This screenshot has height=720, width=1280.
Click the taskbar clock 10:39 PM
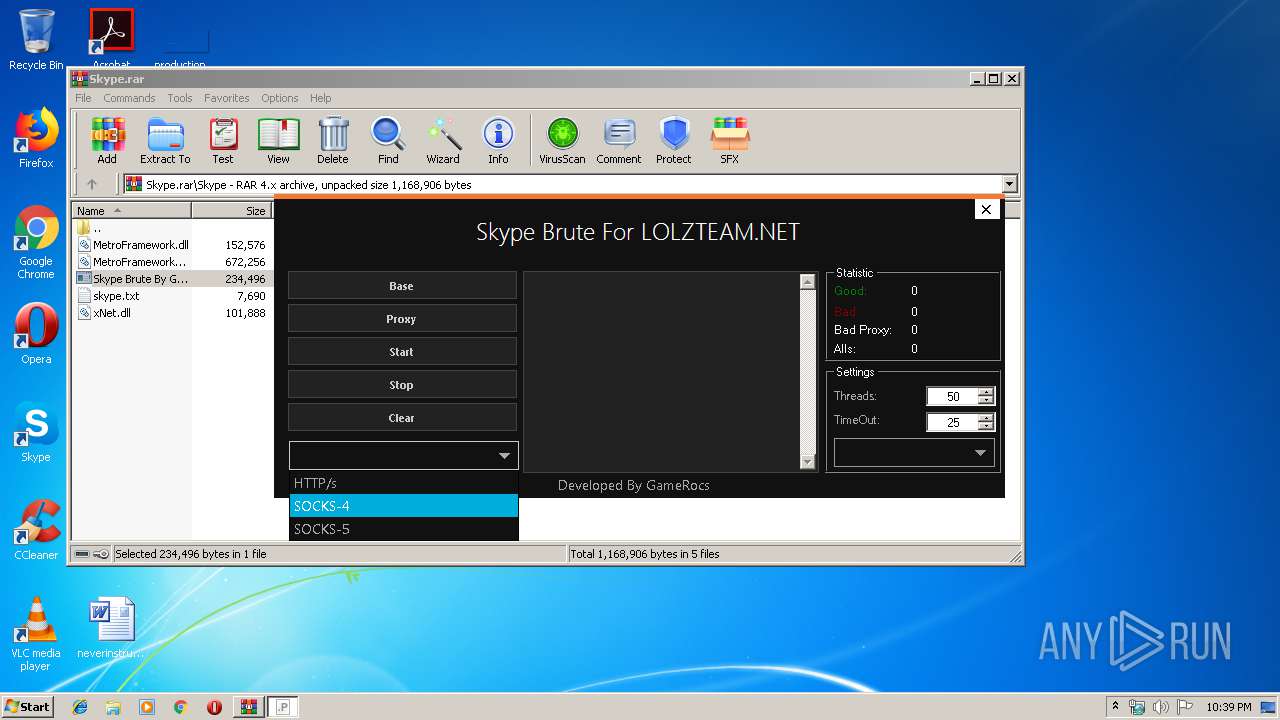pos(1229,707)
